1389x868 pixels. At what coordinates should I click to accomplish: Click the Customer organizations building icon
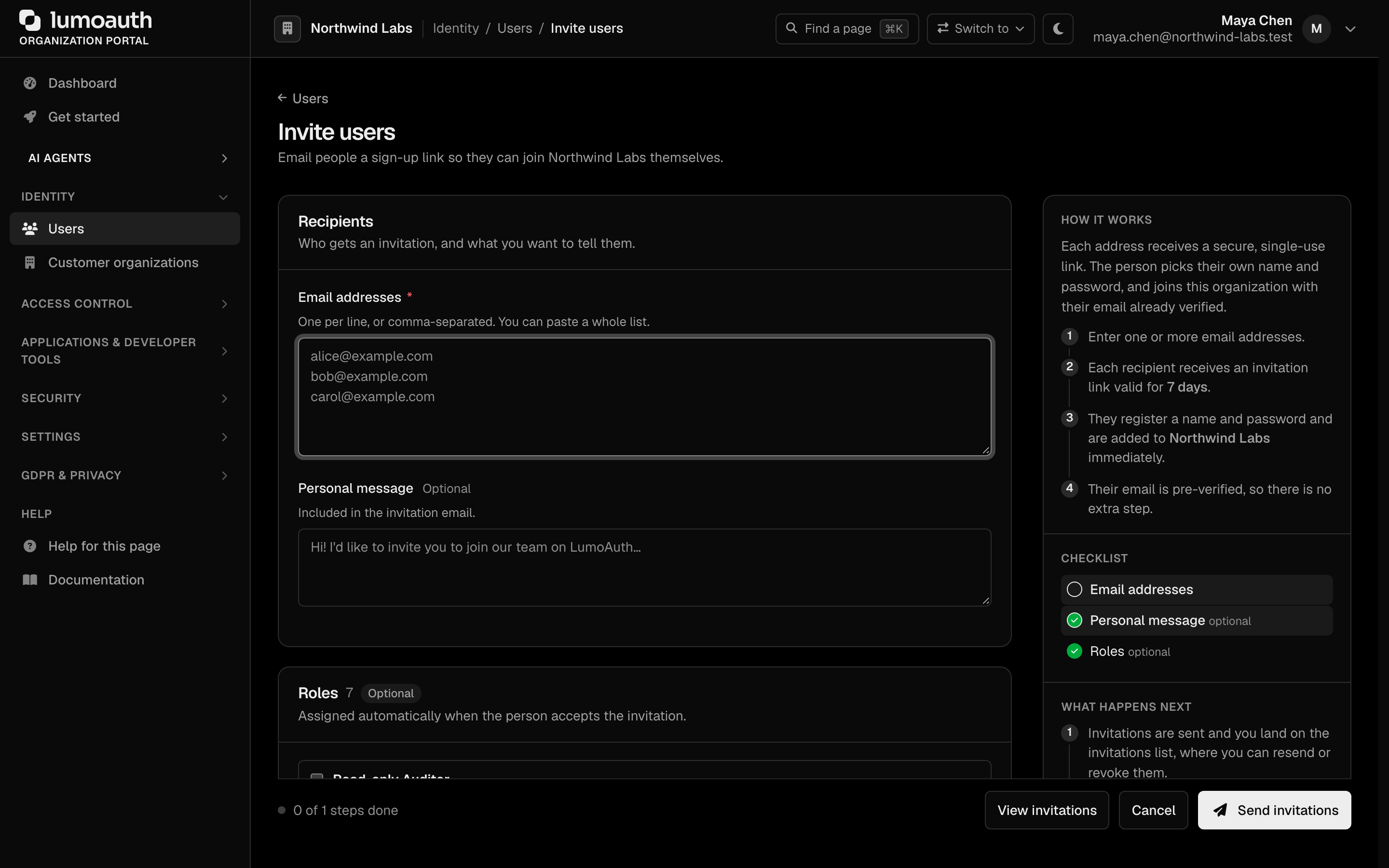click(x=30, y=262)
